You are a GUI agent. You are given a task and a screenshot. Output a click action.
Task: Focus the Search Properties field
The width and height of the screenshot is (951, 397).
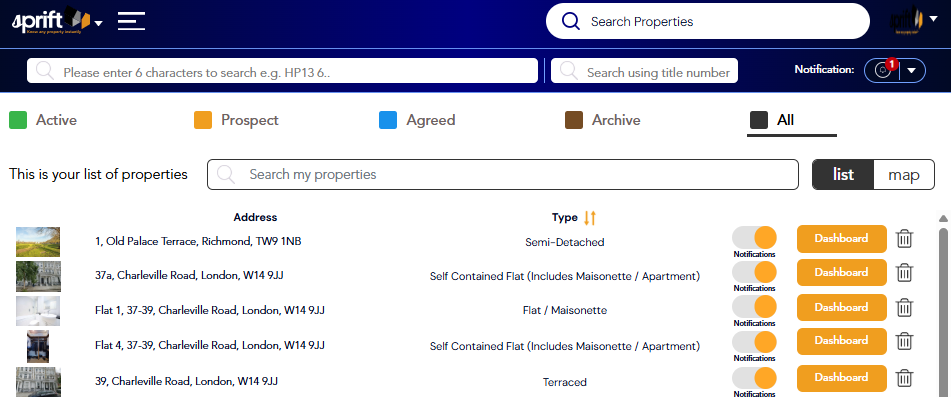708,21
